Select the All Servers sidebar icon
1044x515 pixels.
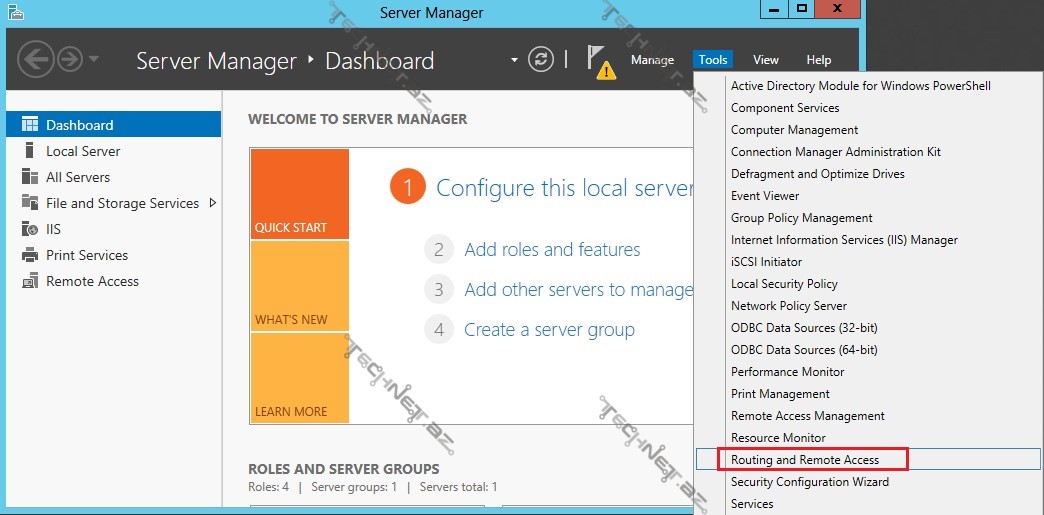tap(29, 177)
